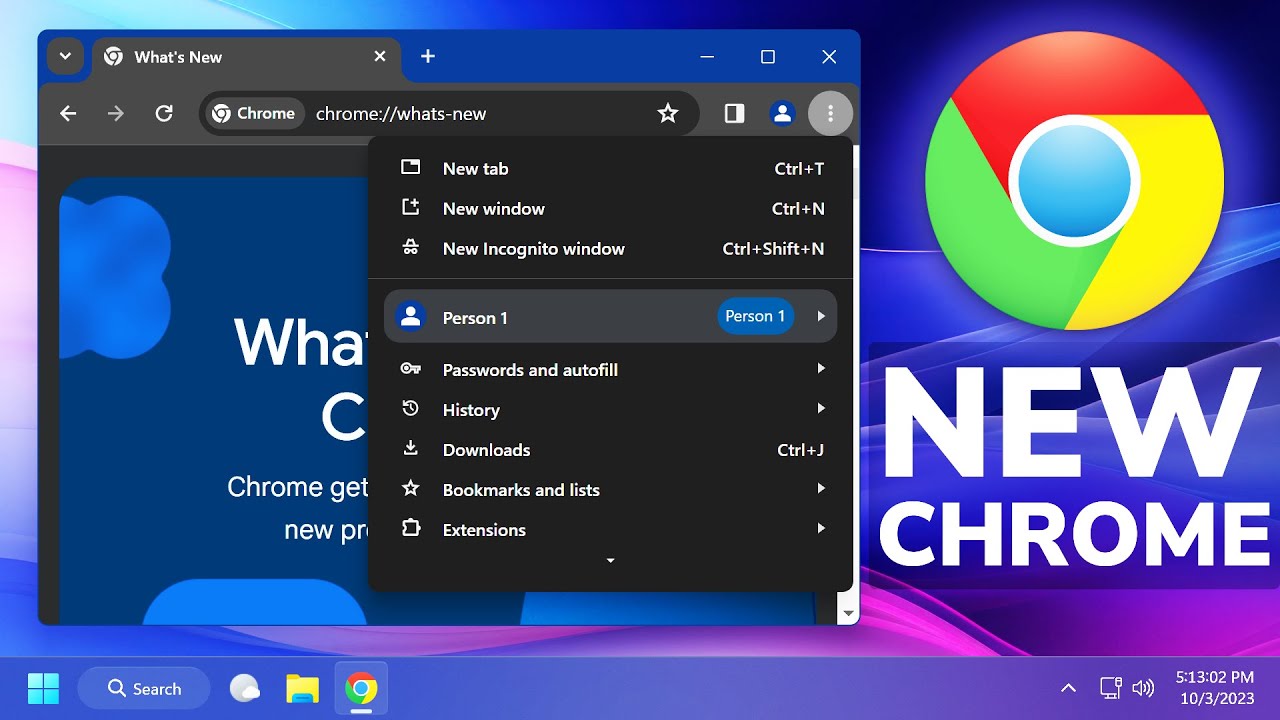Open File Explorer from the taskbar
The image size is (1280, 720).
[302, 688]
